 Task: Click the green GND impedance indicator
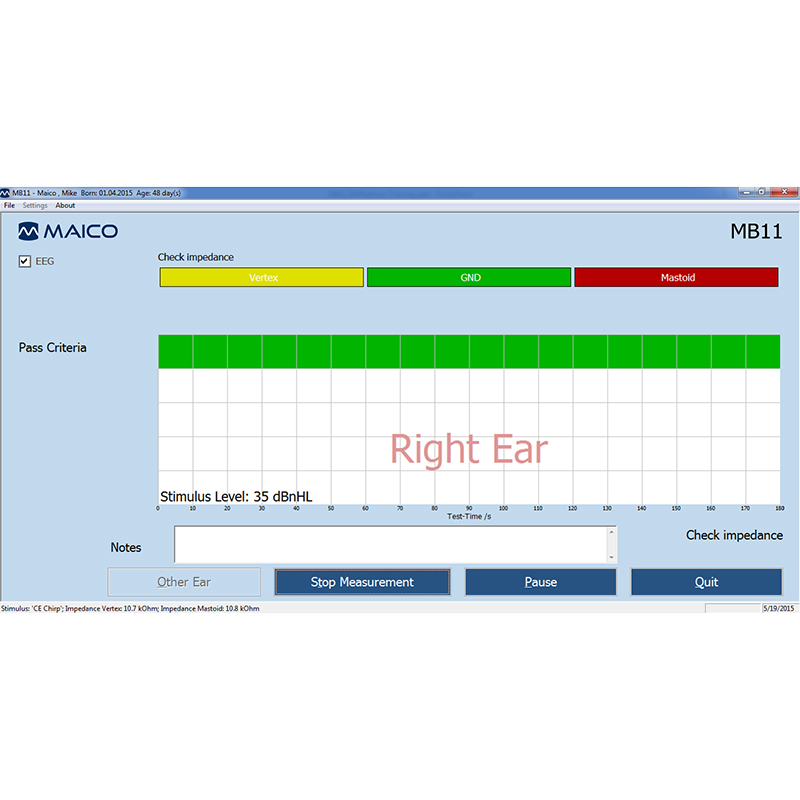[469, 277]
